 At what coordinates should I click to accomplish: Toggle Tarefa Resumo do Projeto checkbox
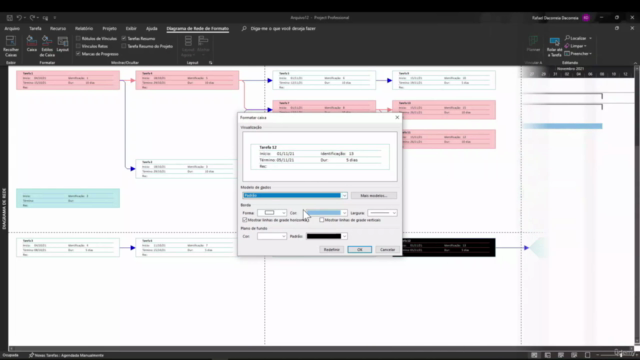click(x=124, y=46)
